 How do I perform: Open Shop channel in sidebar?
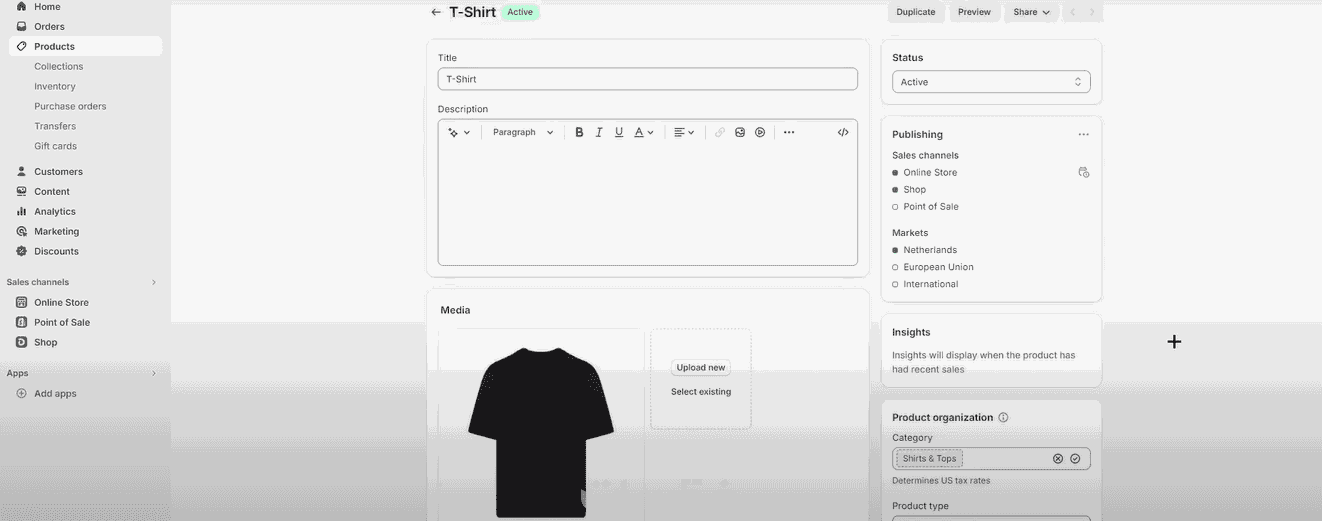pyautogui.click(x=46, y=342)
